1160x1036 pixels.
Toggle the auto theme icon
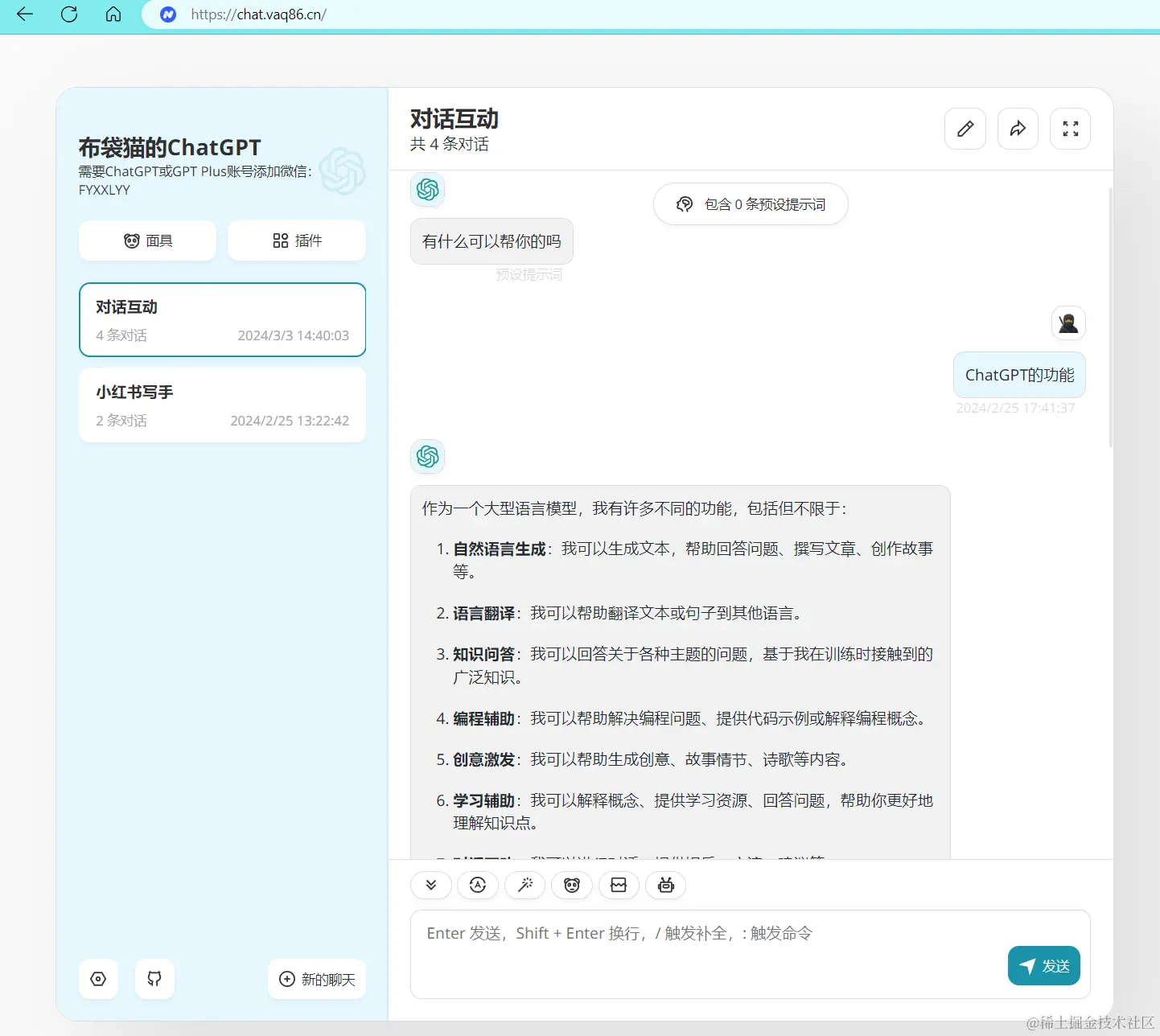tap(478, 886)
